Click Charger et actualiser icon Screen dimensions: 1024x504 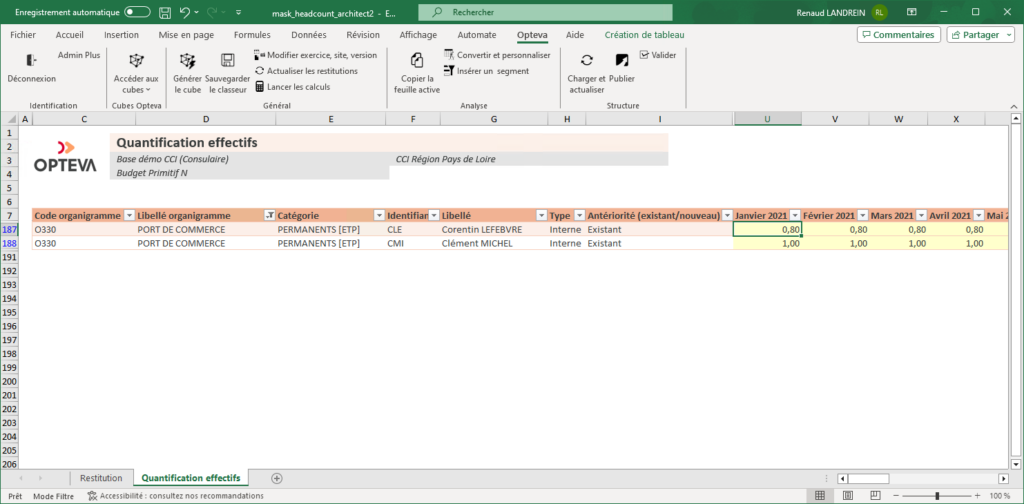click(586, 60)
